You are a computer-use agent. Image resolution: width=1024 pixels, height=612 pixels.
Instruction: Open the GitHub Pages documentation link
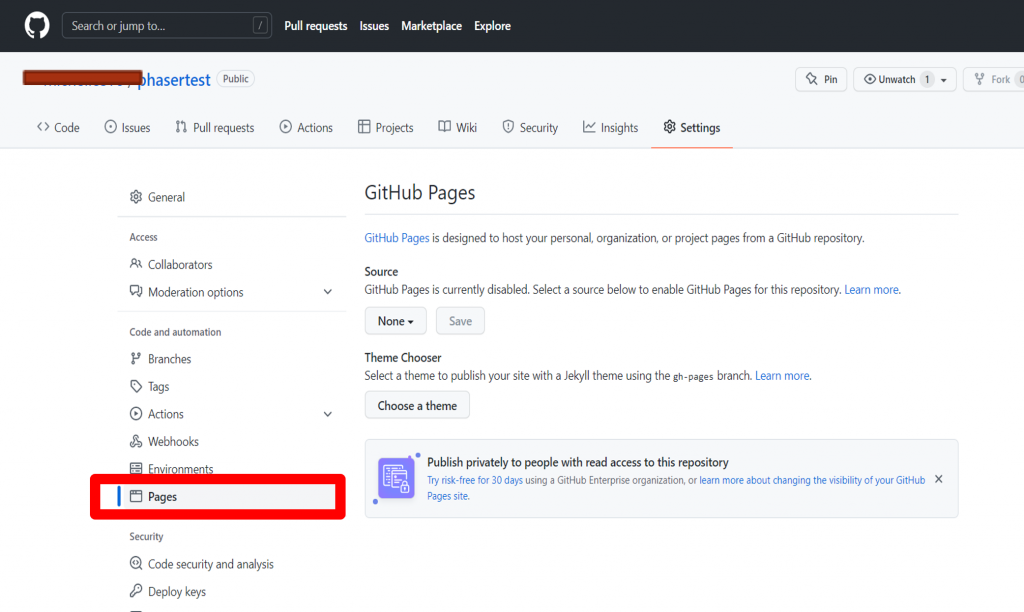pos(397,238)
